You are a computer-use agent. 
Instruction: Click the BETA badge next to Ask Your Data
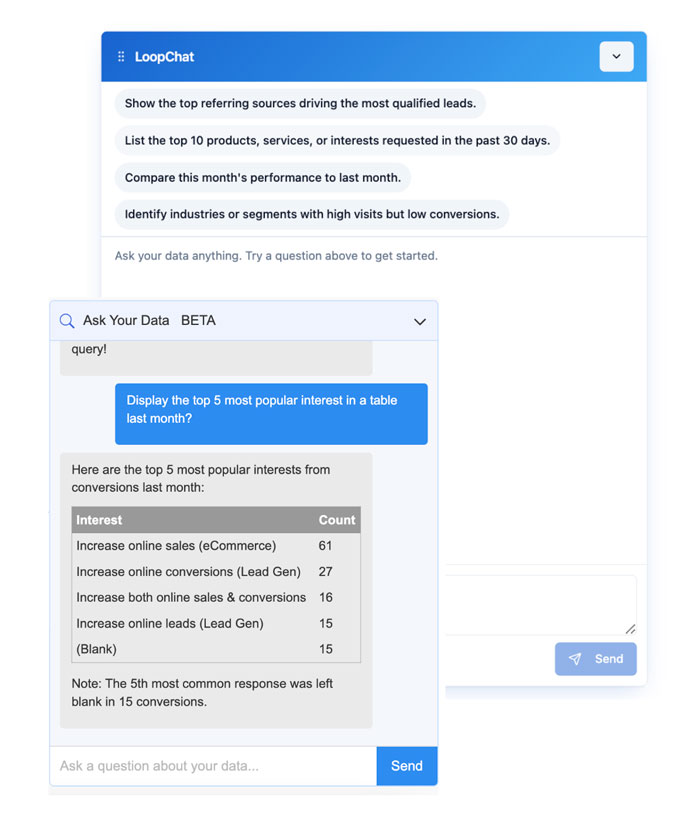pyautogui.click(x=198, y=320)
